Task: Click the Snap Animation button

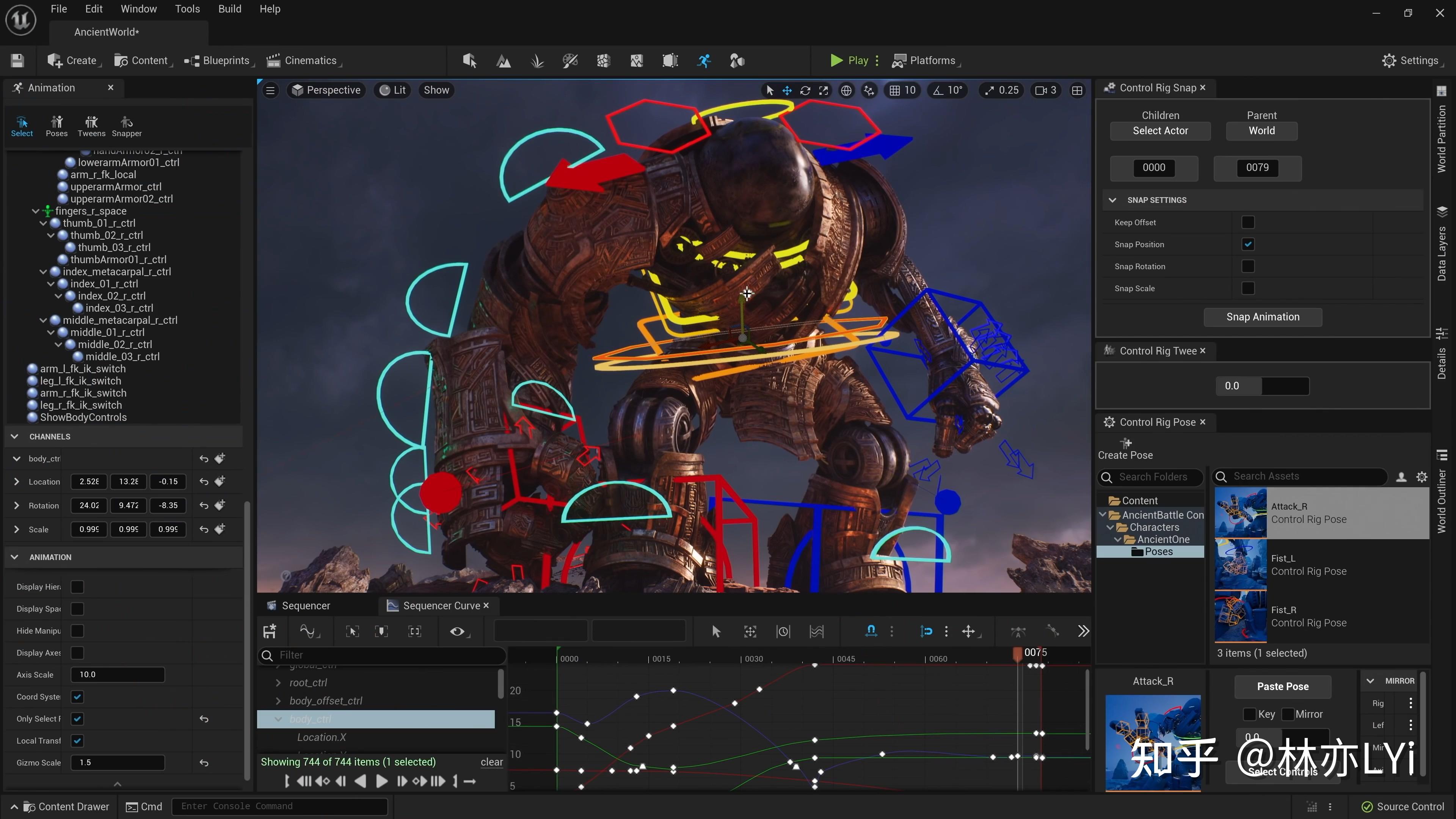Action: 1263,317
